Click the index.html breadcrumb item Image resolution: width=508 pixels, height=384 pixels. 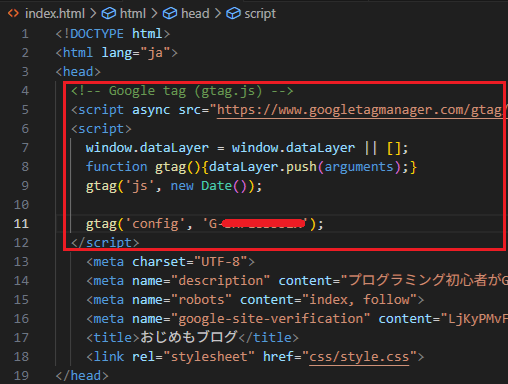pos(55,14)
